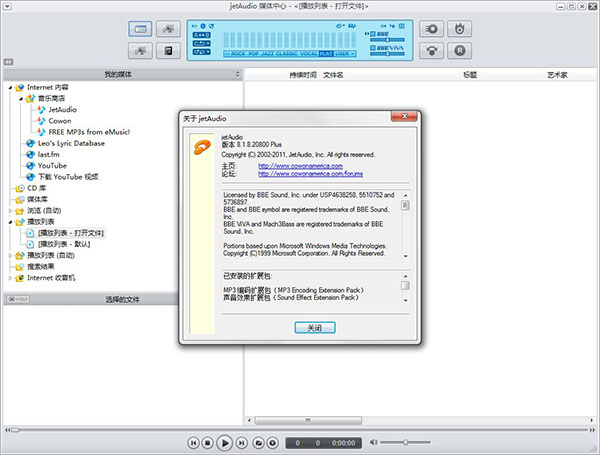Click the fast-forward arrows at the seek bar's right end
Viewport: 600px width, 455px height.
click(x=592, y=430)
